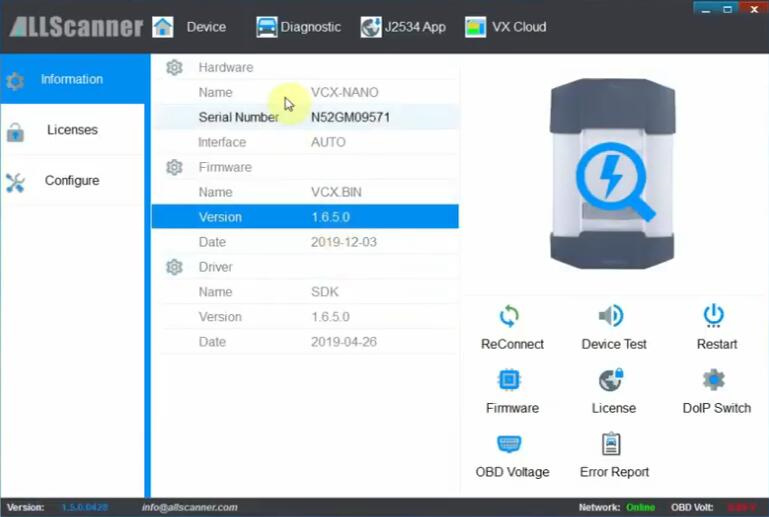Click the driver date 2019-04-26
769x517 pixels.
pos(344,342)
